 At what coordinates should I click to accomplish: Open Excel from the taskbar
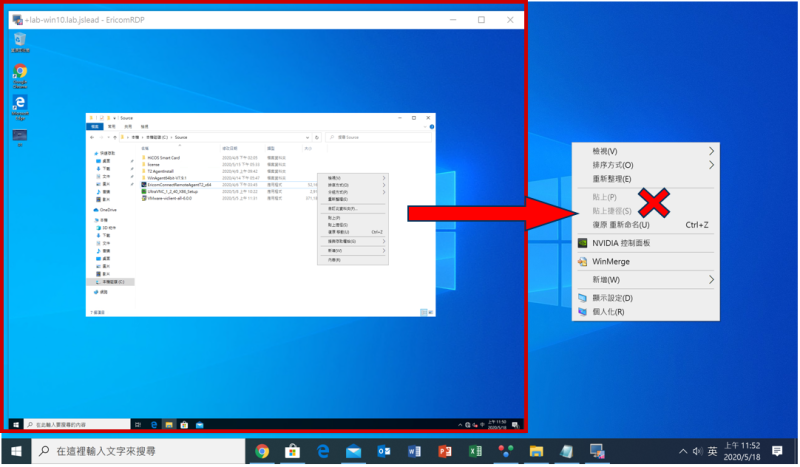tap(476, 452)
